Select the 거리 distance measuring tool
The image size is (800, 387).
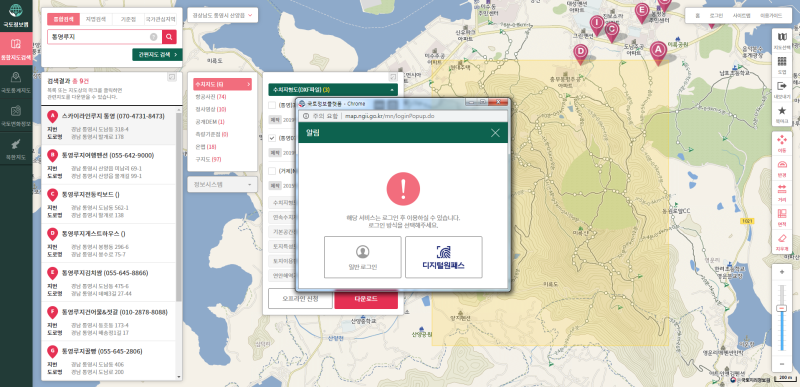pos(782,193)
